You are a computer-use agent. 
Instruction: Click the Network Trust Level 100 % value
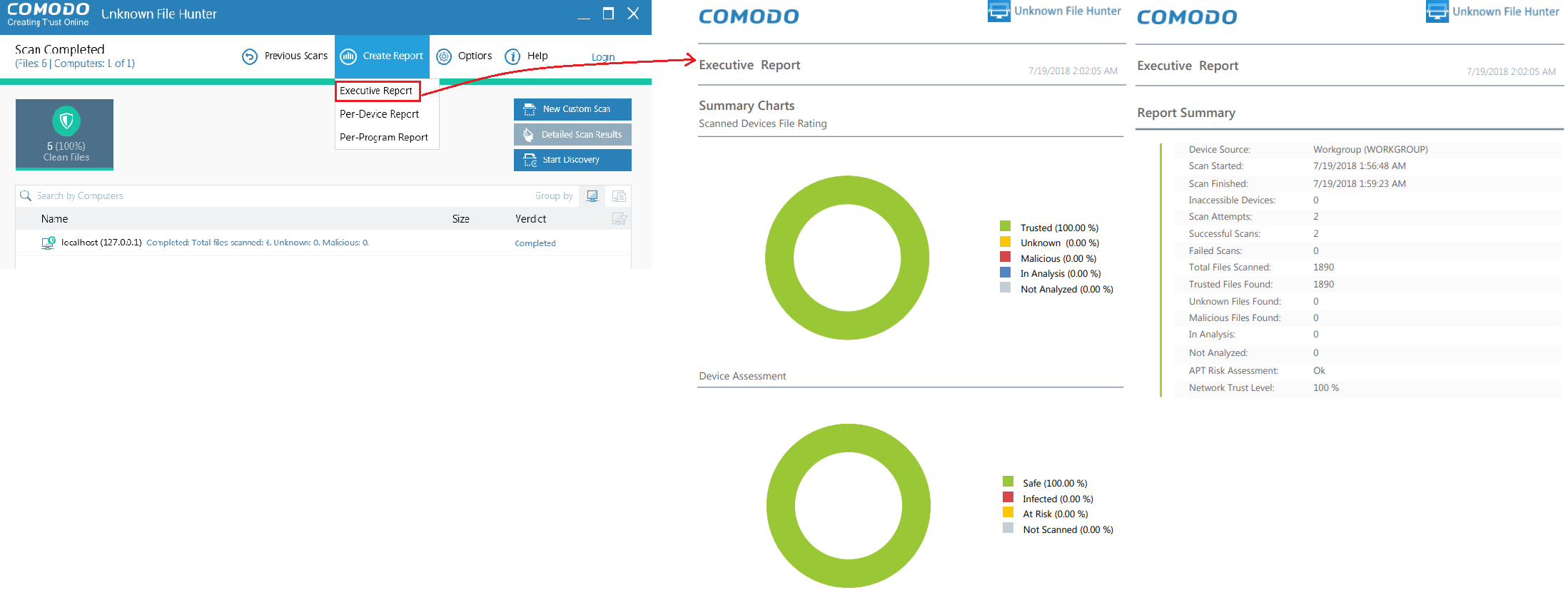(1325, 388)
